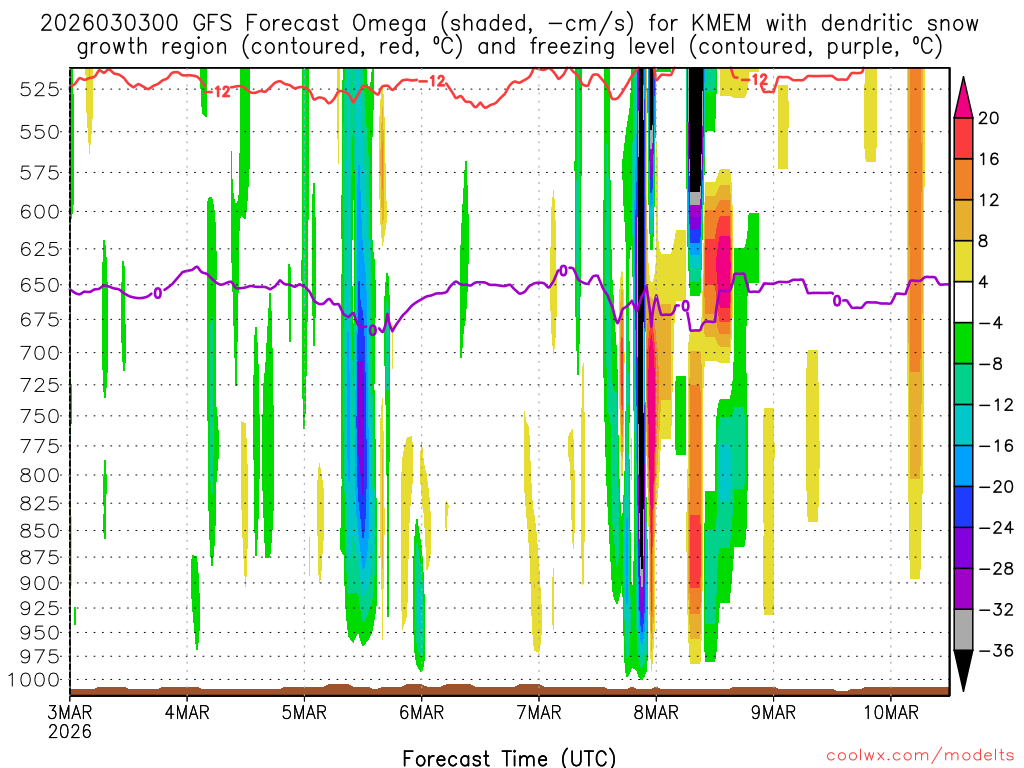Click the 800 pressure level label
Viewport: 1024px width, 768px height.
[40, 475]
